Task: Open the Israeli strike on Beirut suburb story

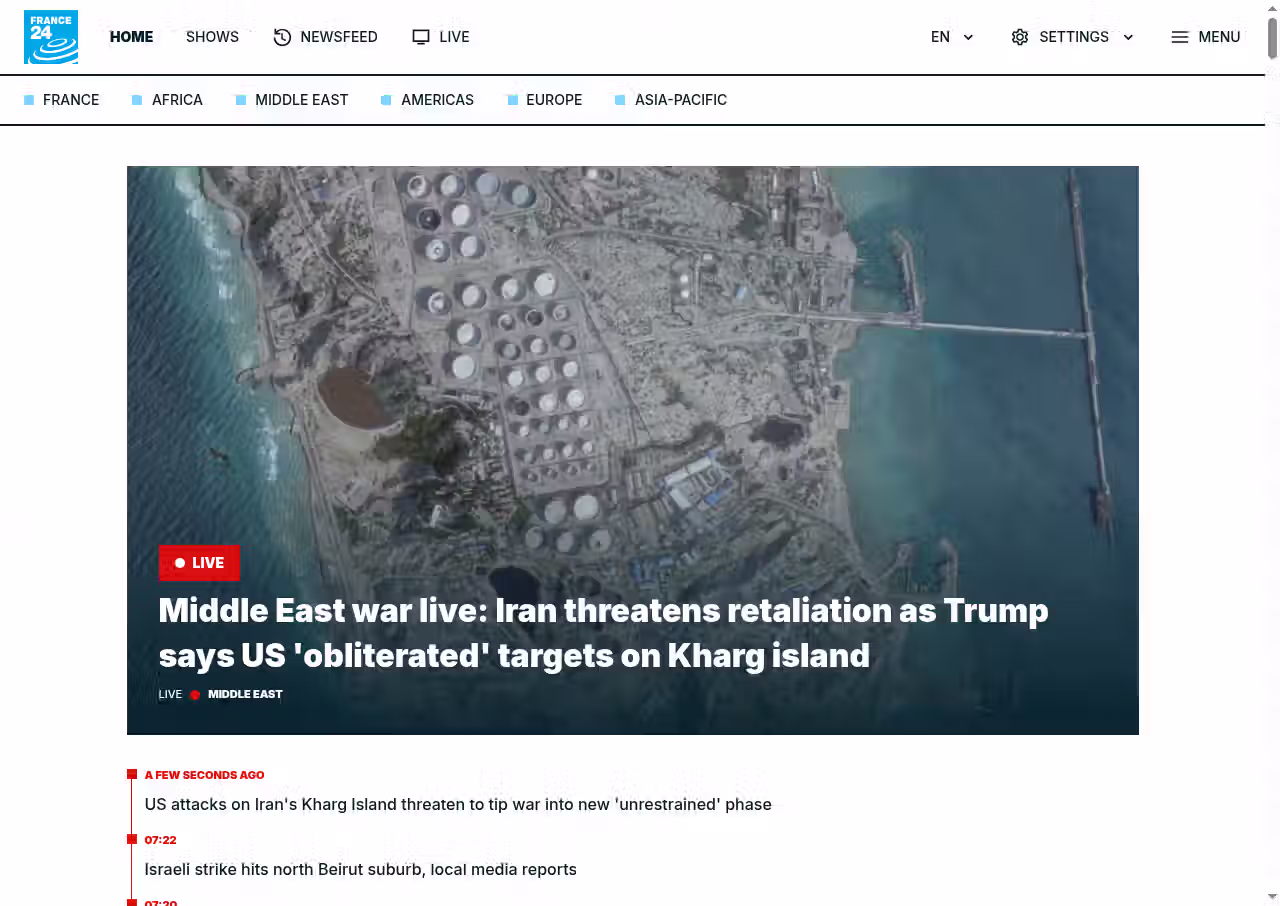Action: click(361, 869)
